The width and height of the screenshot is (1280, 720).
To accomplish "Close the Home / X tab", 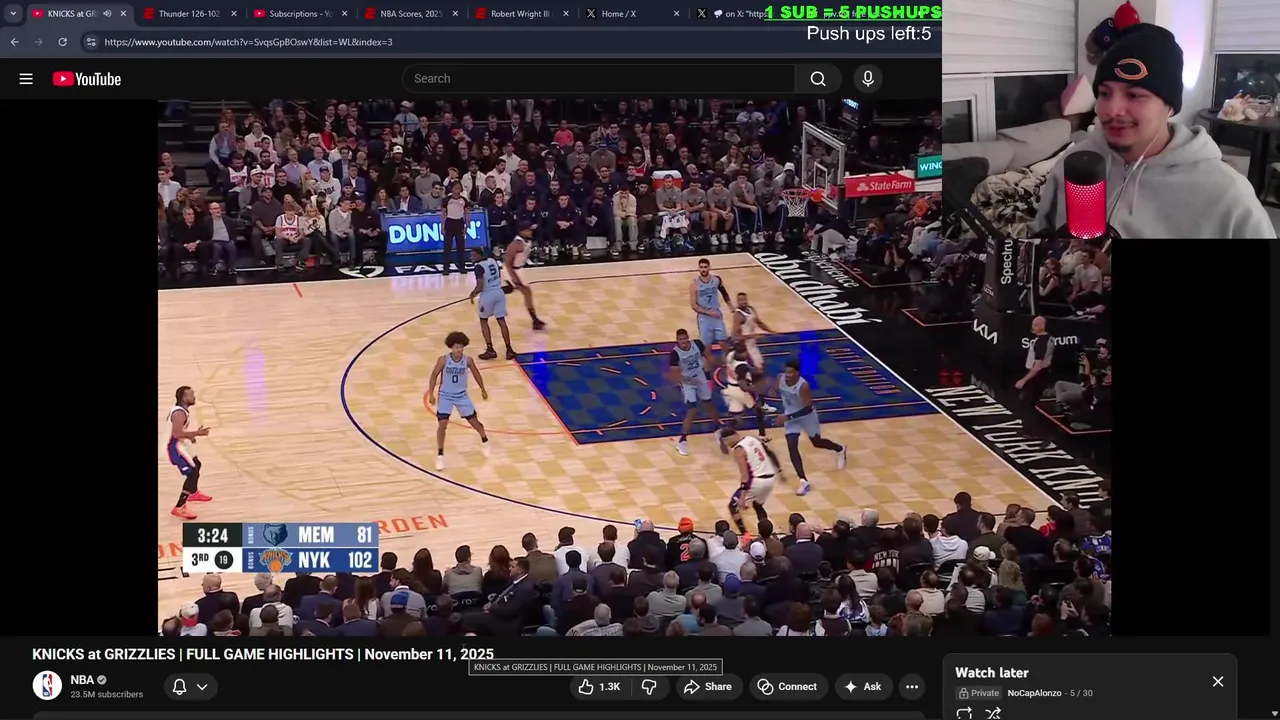I will (677, 14).
